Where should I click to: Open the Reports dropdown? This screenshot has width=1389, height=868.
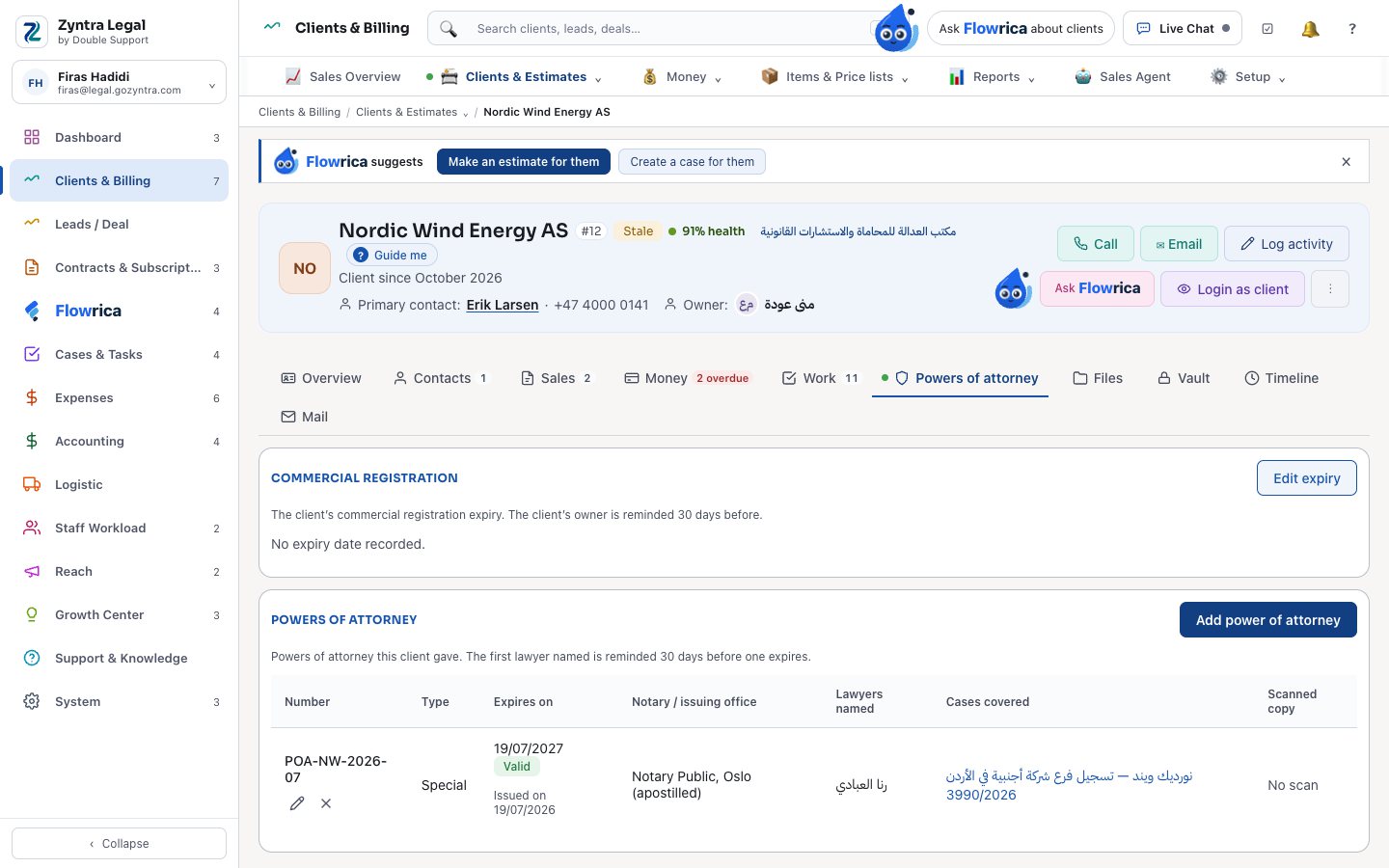click(x=992, y=77)
